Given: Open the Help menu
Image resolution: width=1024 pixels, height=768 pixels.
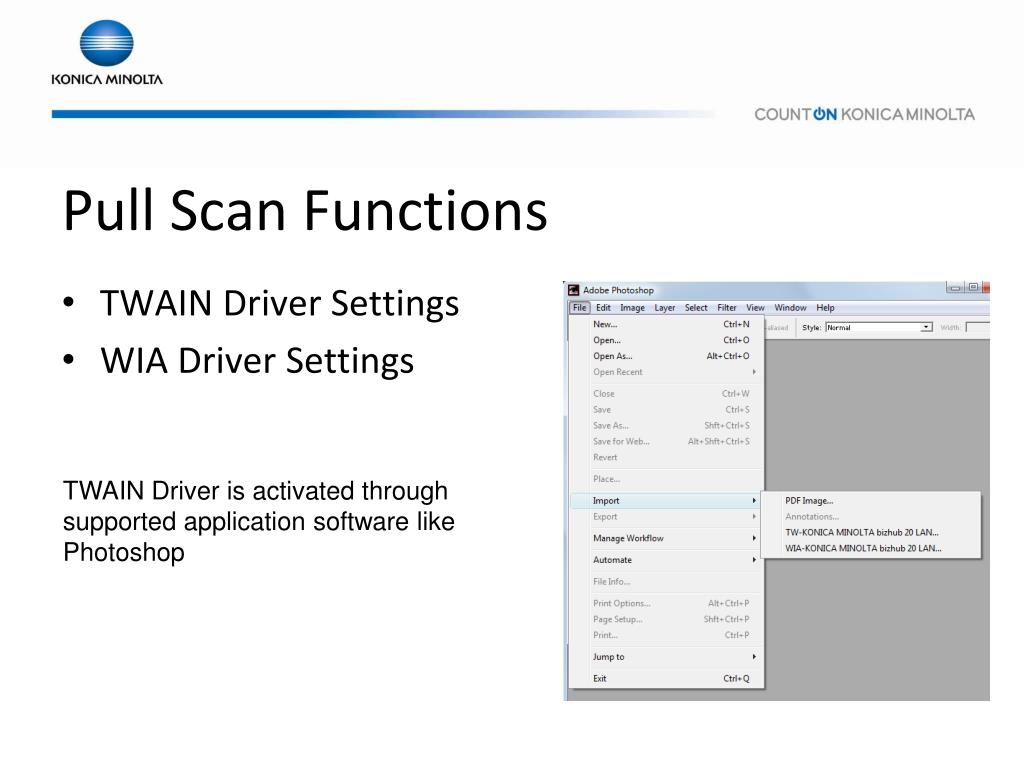Looking at the screenshot, I should [x=825, y=308].
